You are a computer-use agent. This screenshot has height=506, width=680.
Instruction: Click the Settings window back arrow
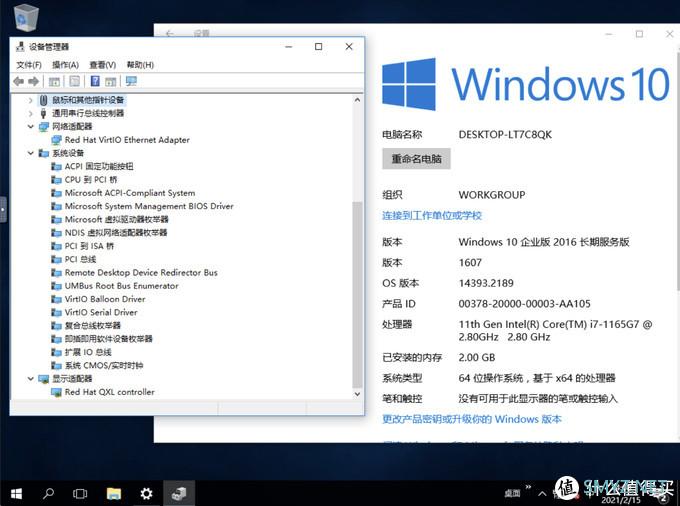click(x=169, y=33)
